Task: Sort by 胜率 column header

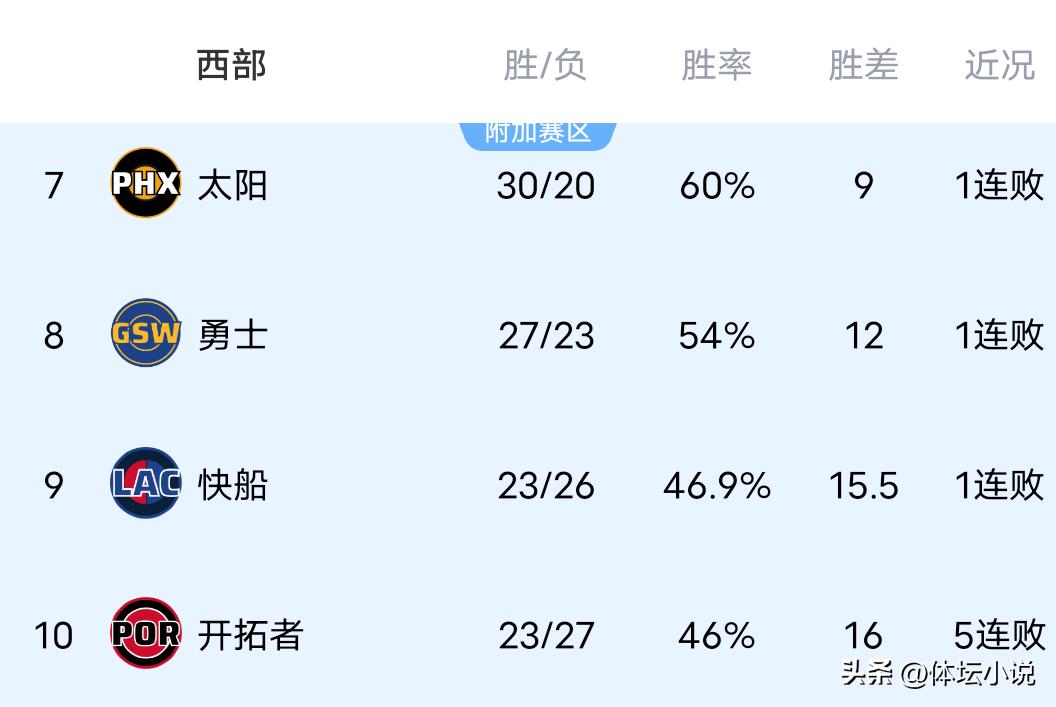Action: [716, 65]
